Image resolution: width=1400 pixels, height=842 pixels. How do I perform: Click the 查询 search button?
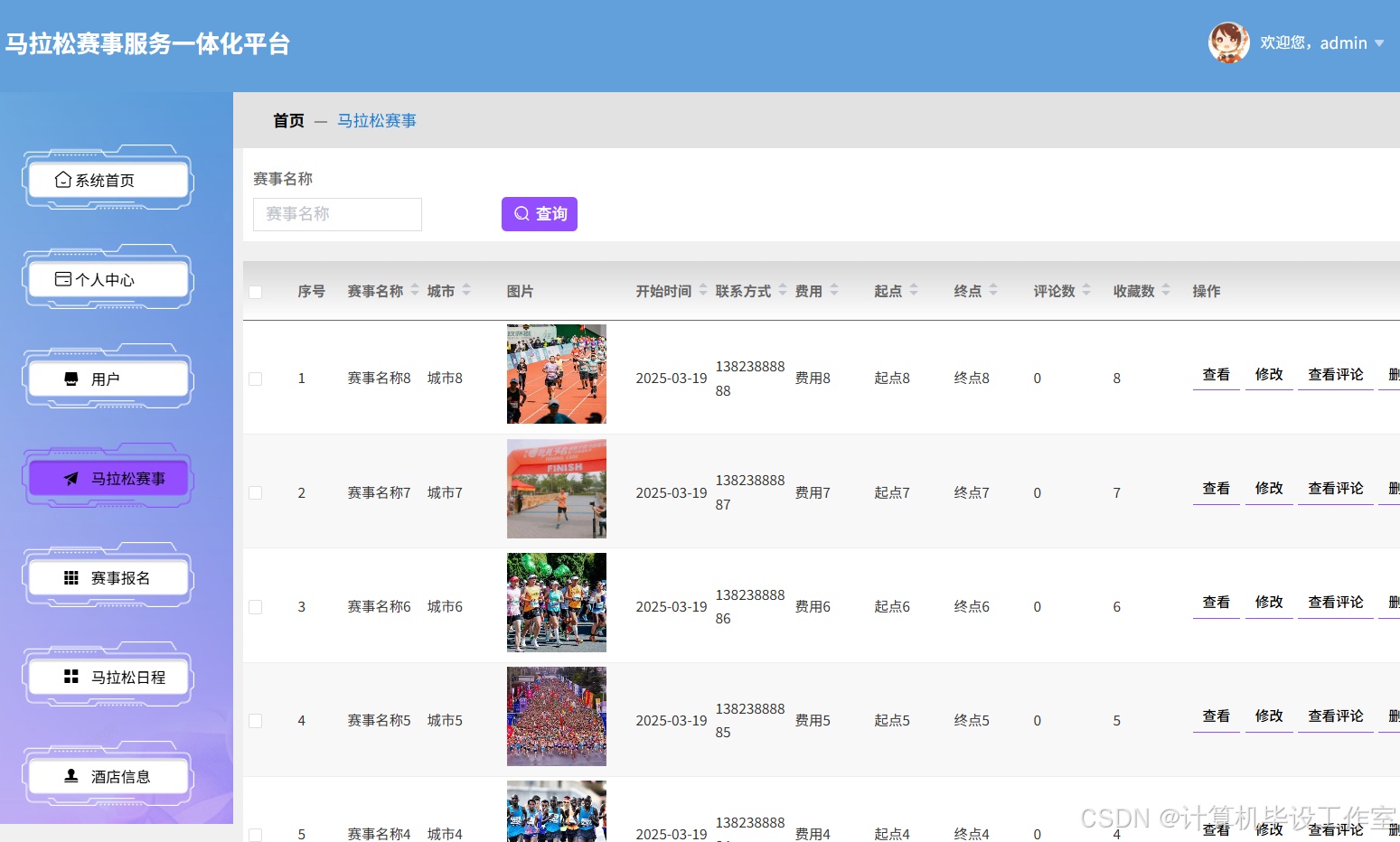pyautogui.click(x=540, y=214)
